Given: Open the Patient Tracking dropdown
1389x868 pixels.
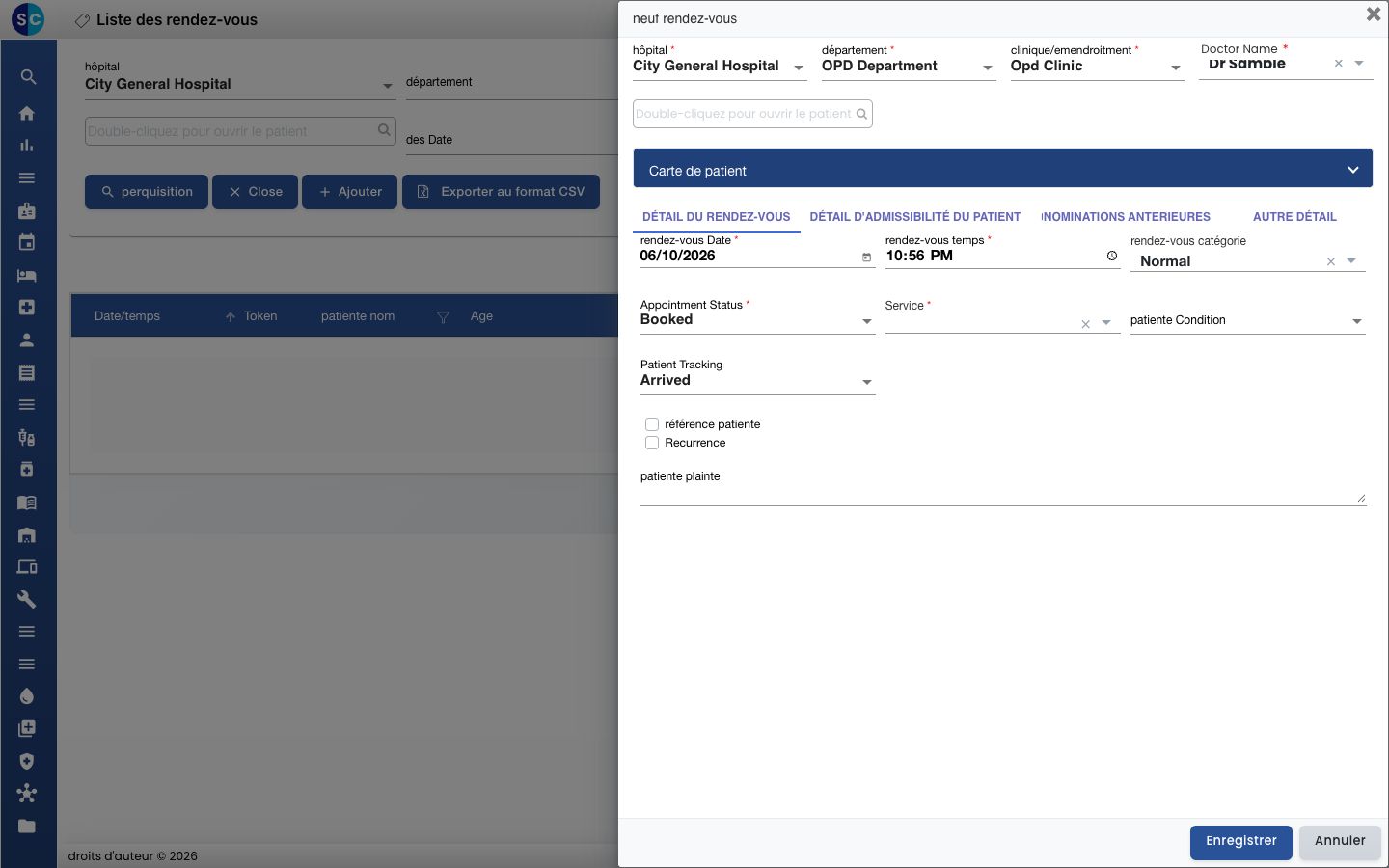Looking at the screenshot, I should point(758,381).
